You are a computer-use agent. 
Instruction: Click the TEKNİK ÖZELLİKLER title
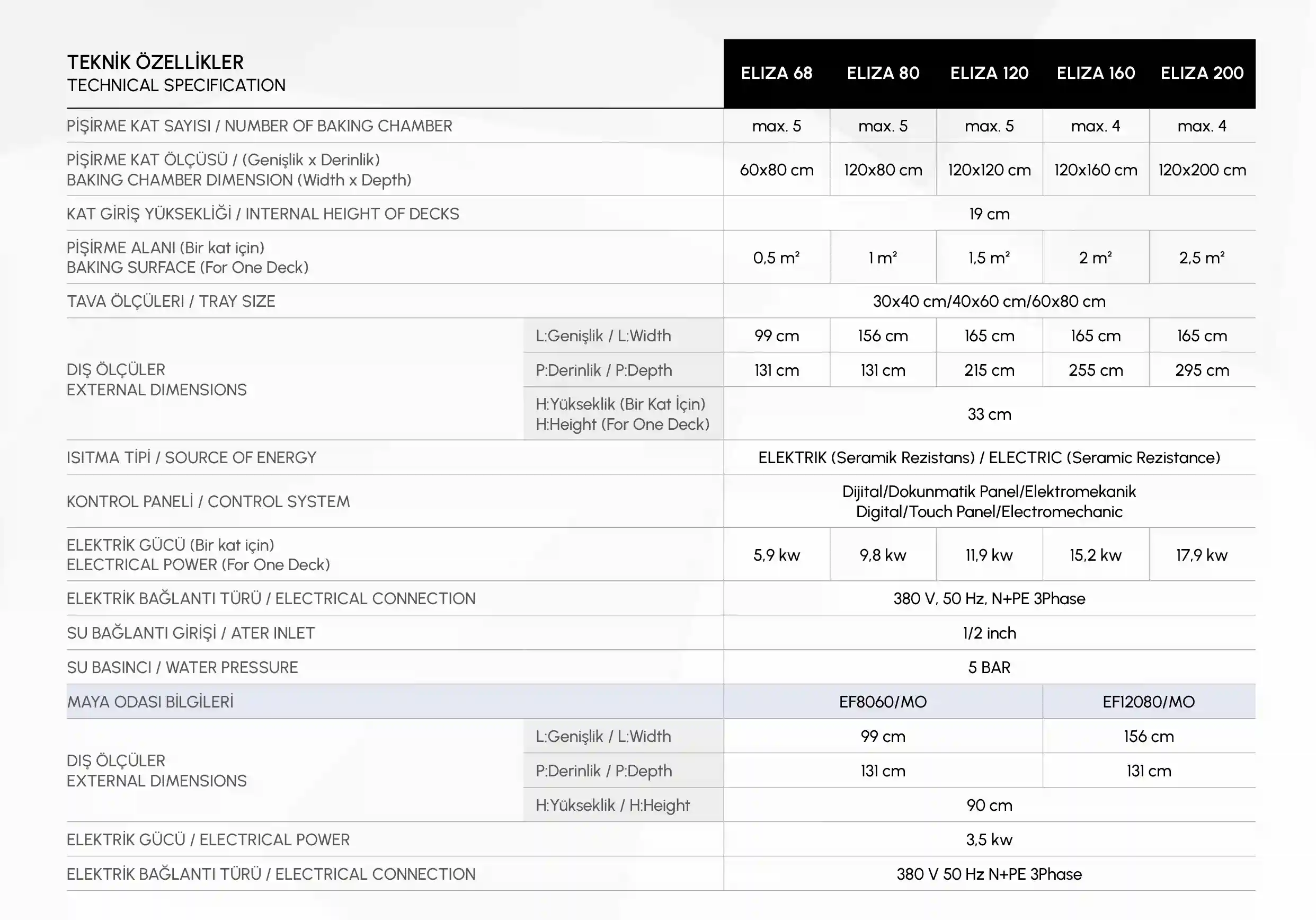(155, 62)
